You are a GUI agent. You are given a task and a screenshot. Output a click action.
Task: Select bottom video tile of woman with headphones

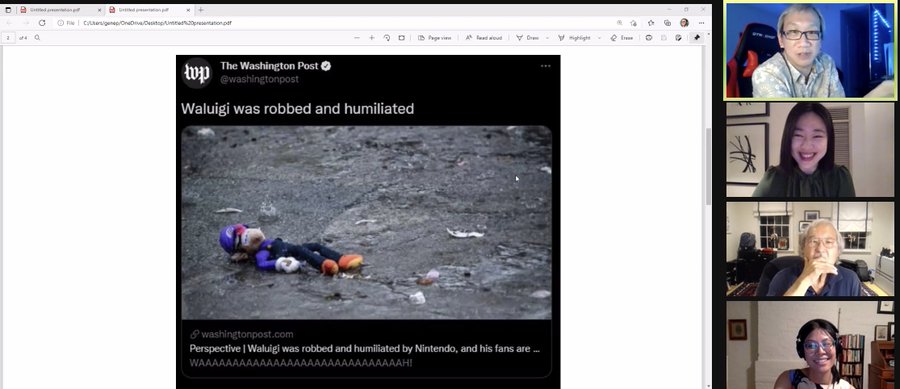click(810, 345)
